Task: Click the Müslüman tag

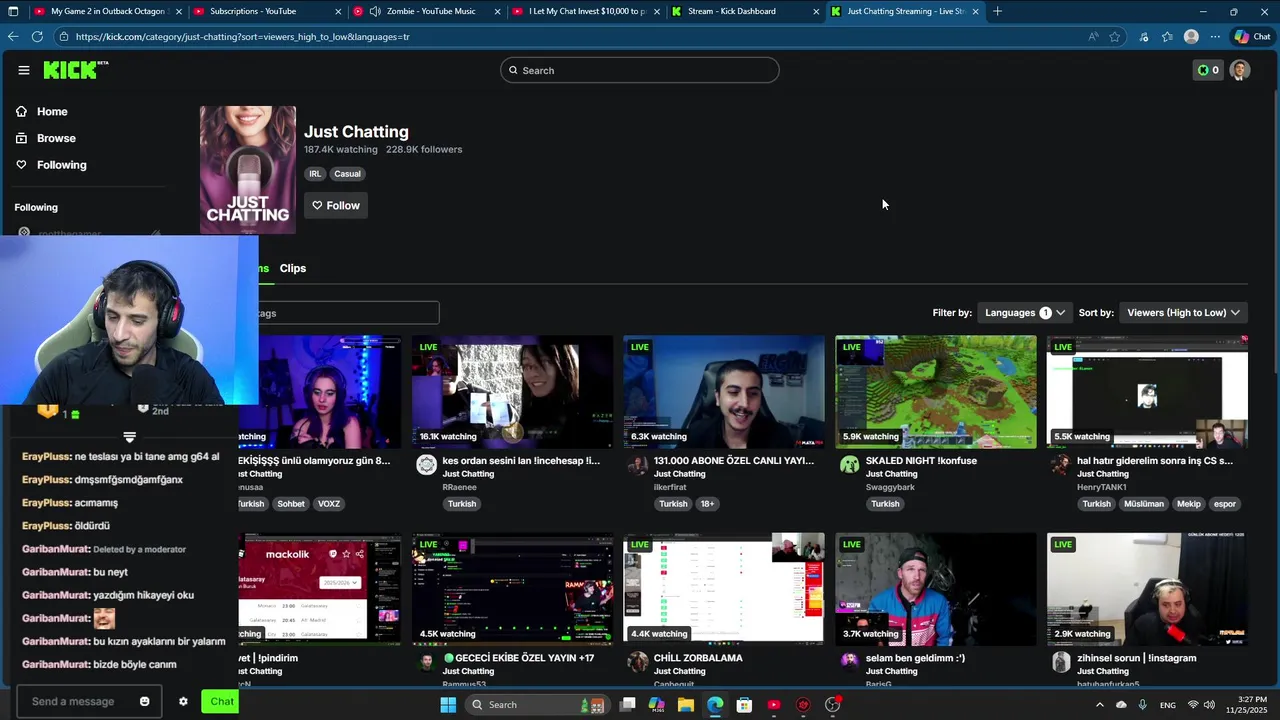Action: (x=1144, y=504)
